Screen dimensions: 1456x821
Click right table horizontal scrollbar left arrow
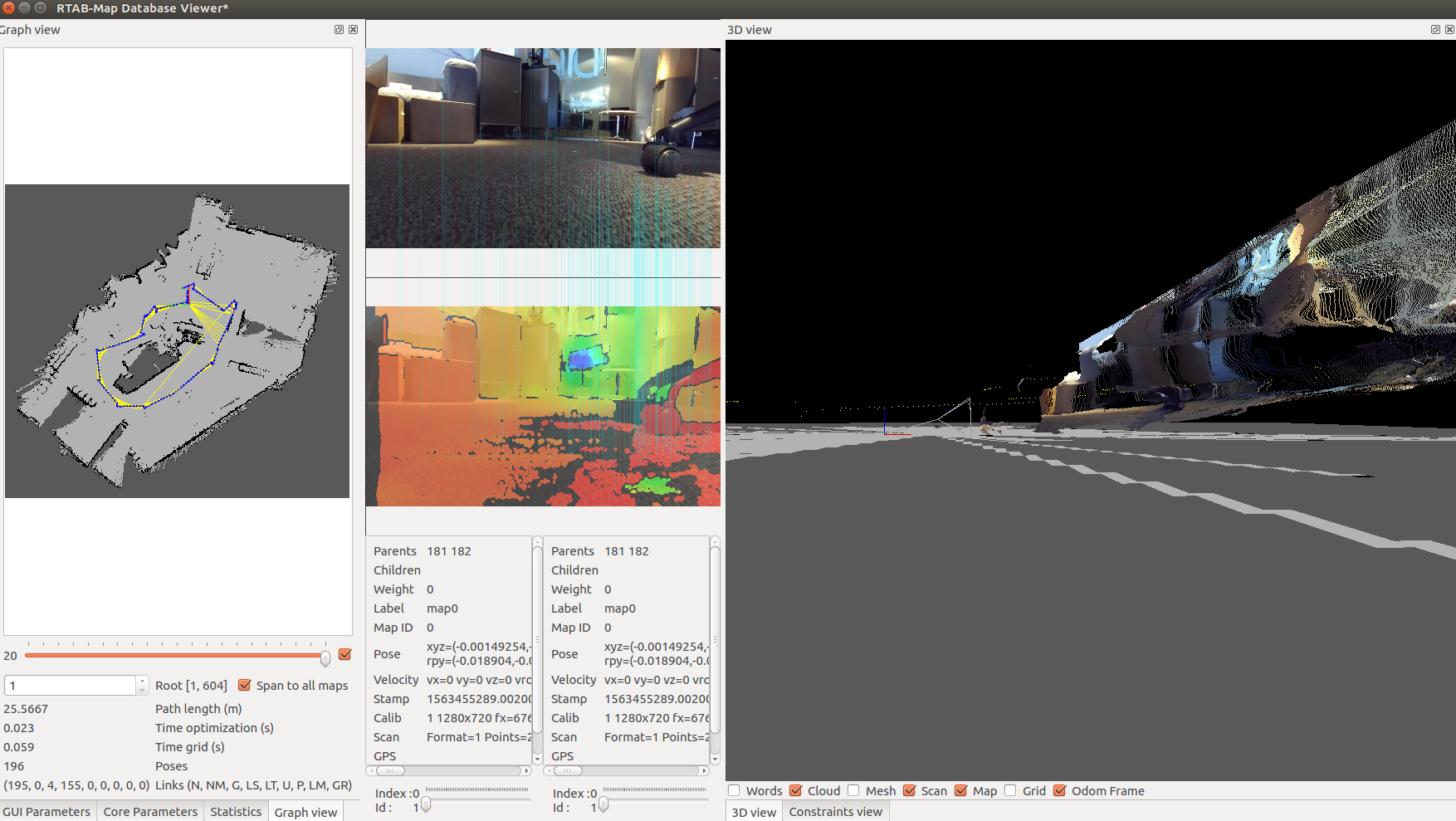548,770
